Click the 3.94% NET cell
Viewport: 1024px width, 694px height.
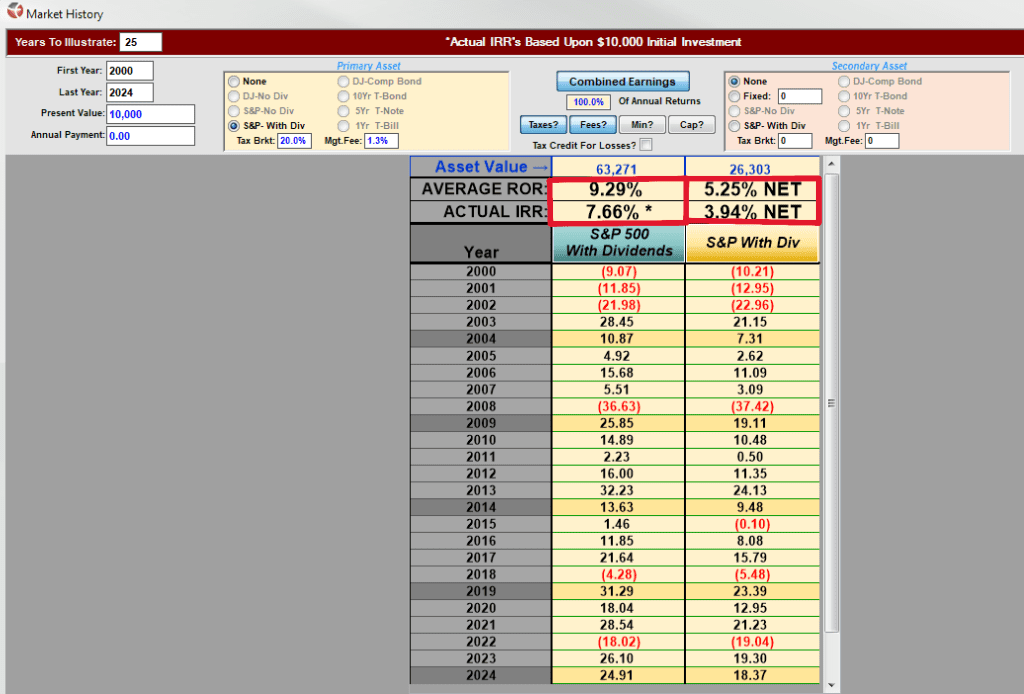752,212
